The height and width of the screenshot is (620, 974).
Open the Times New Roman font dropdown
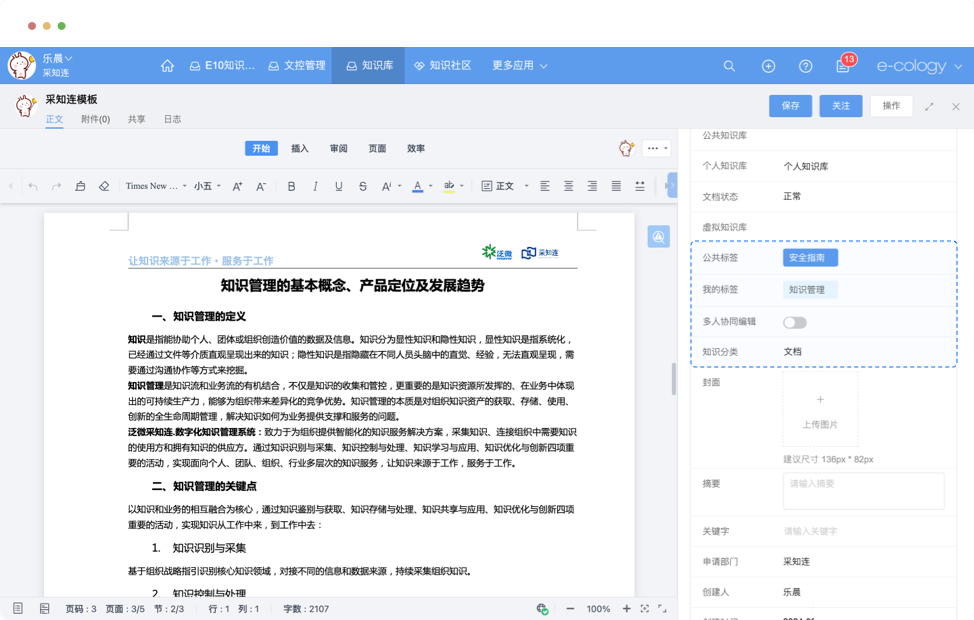pyautogui.click(x=156, y=186)
